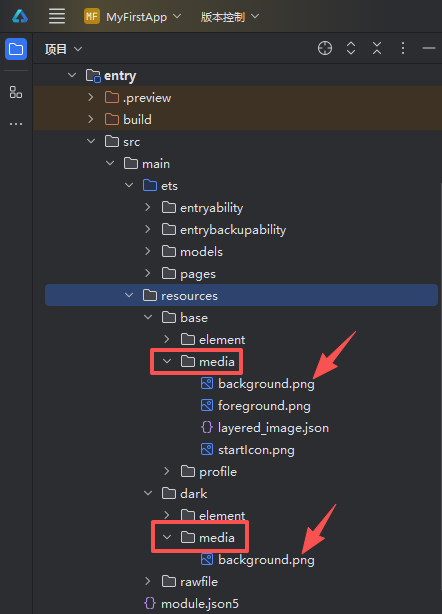
Task: Open the hamburger main menu icon
Action: [57, 16]
